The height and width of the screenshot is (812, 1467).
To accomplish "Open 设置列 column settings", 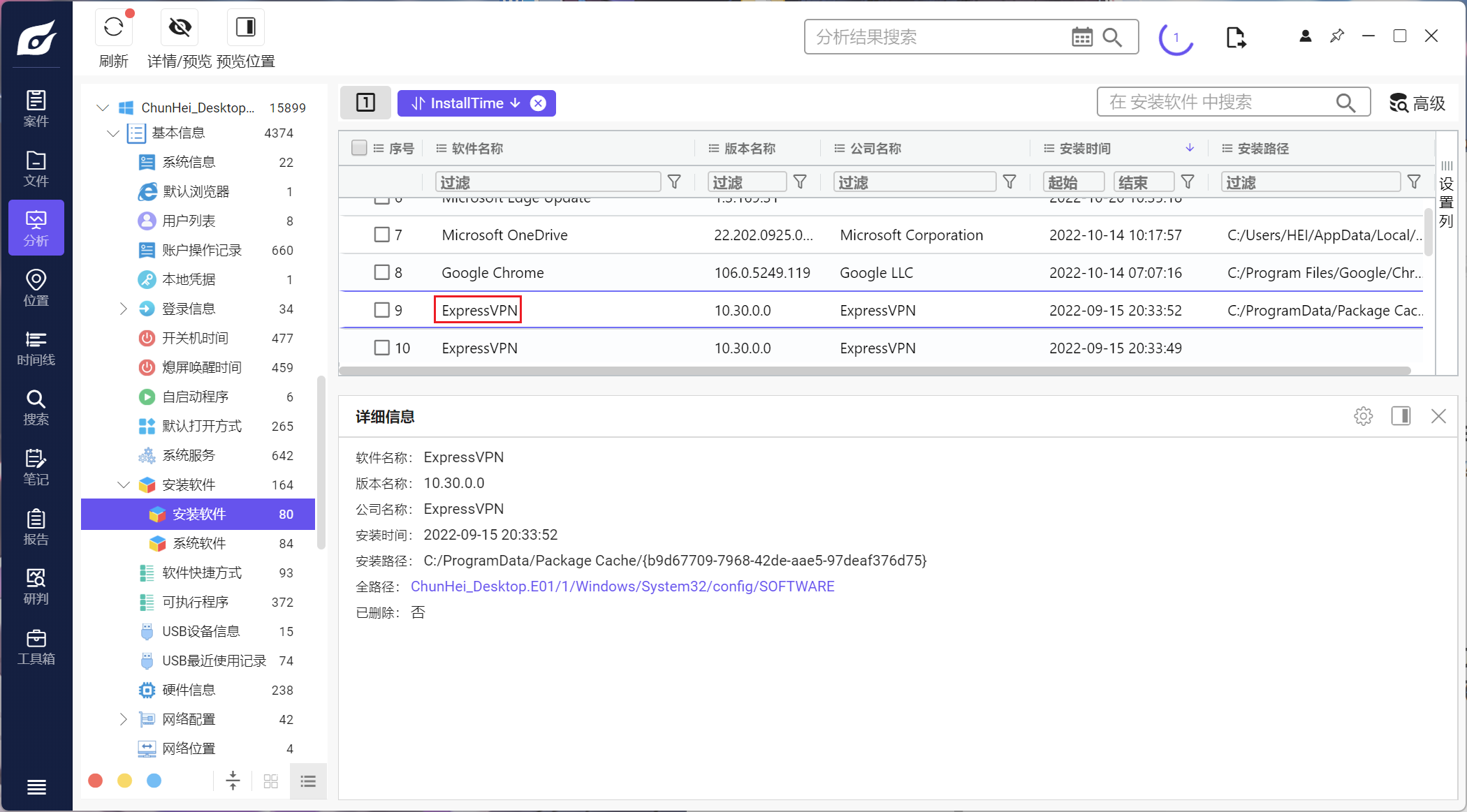I will pos(1447,195).
